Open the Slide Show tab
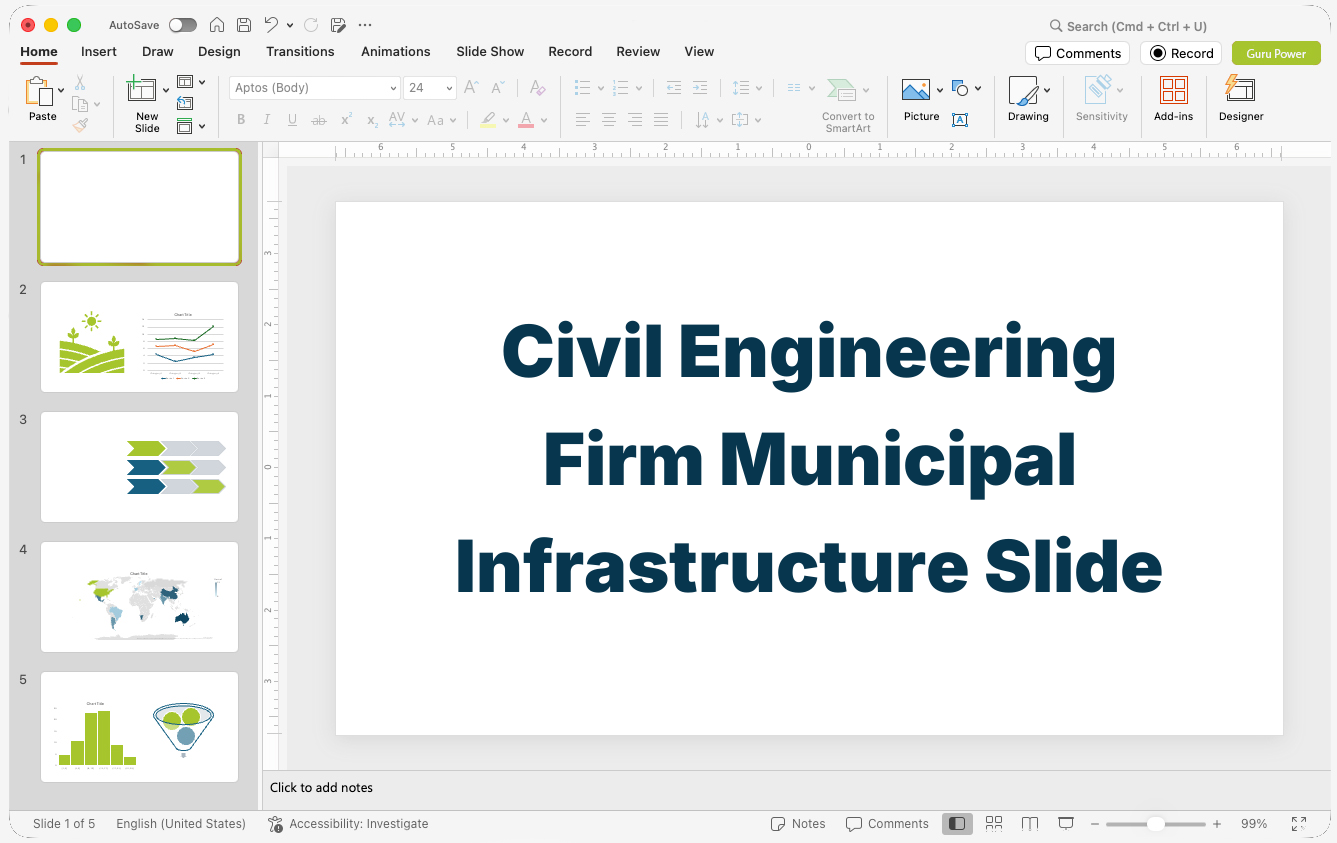1337x843 pixels. pyautogui.click(x=490, y=51)
